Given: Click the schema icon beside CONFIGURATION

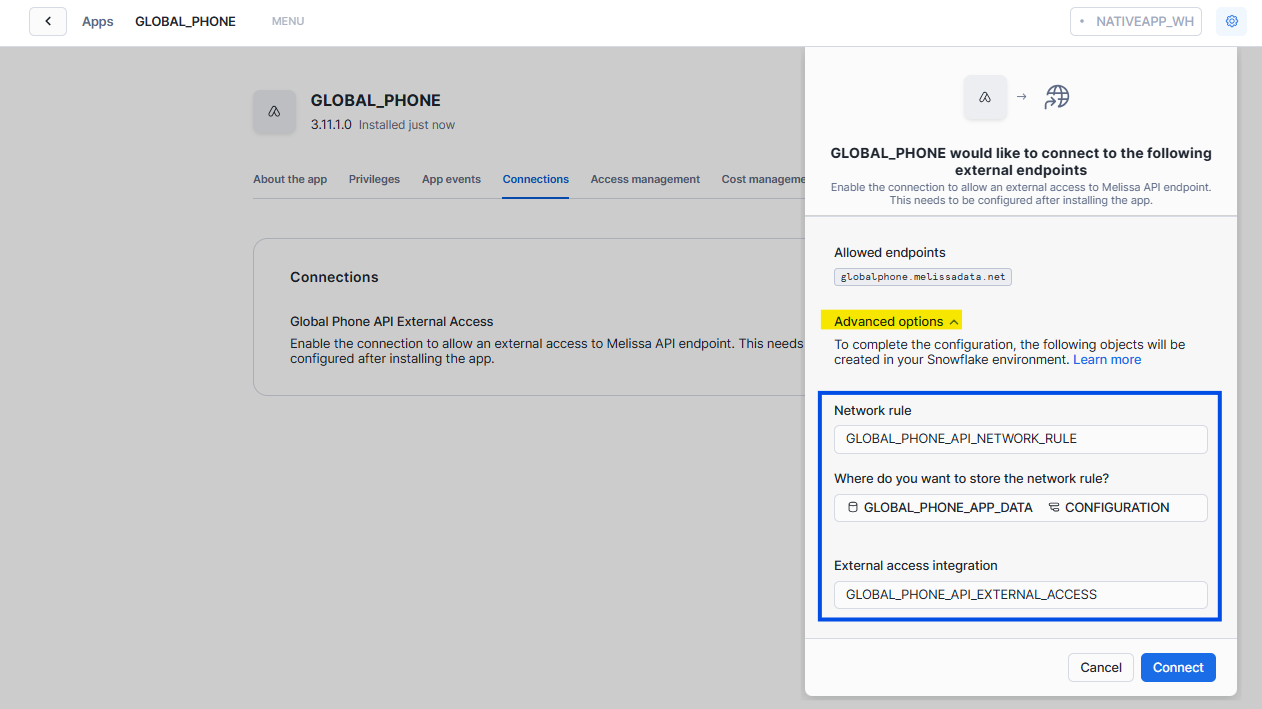Looking at the screenshot, I should point(1054,507).
